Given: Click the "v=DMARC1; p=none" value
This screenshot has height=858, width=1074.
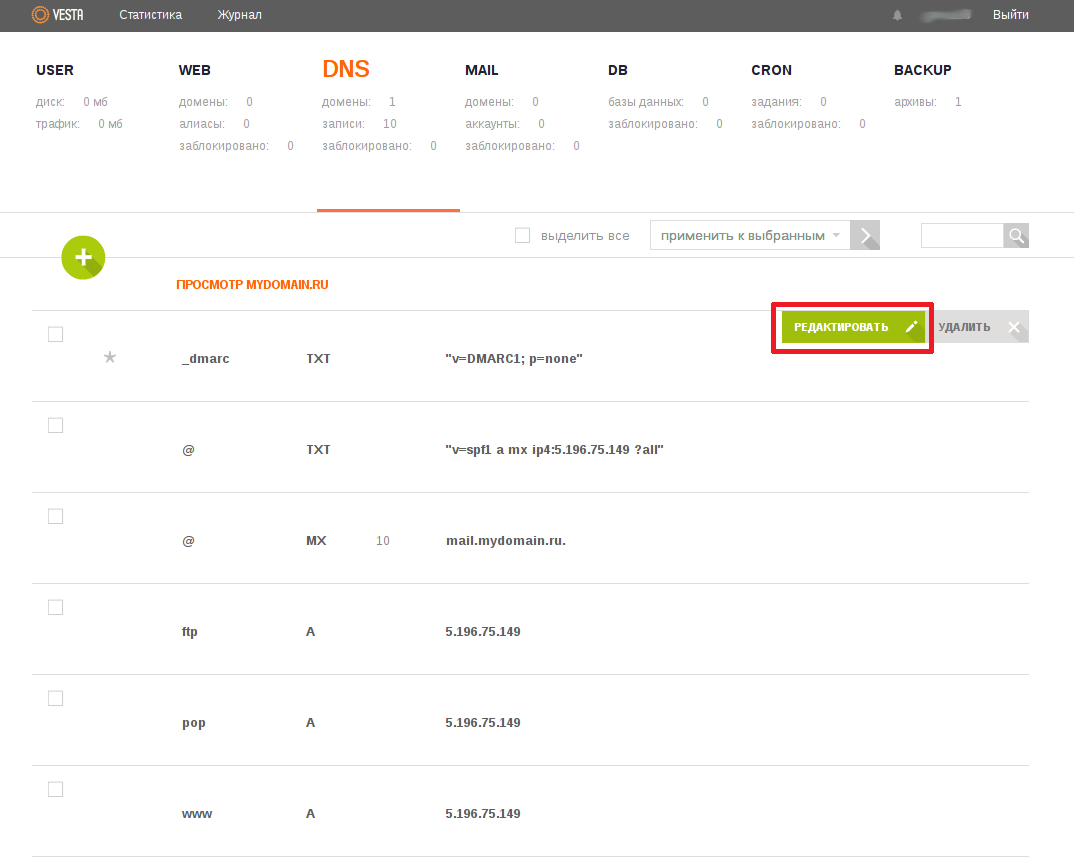Looking at the screenshot, I should (514, 359).
